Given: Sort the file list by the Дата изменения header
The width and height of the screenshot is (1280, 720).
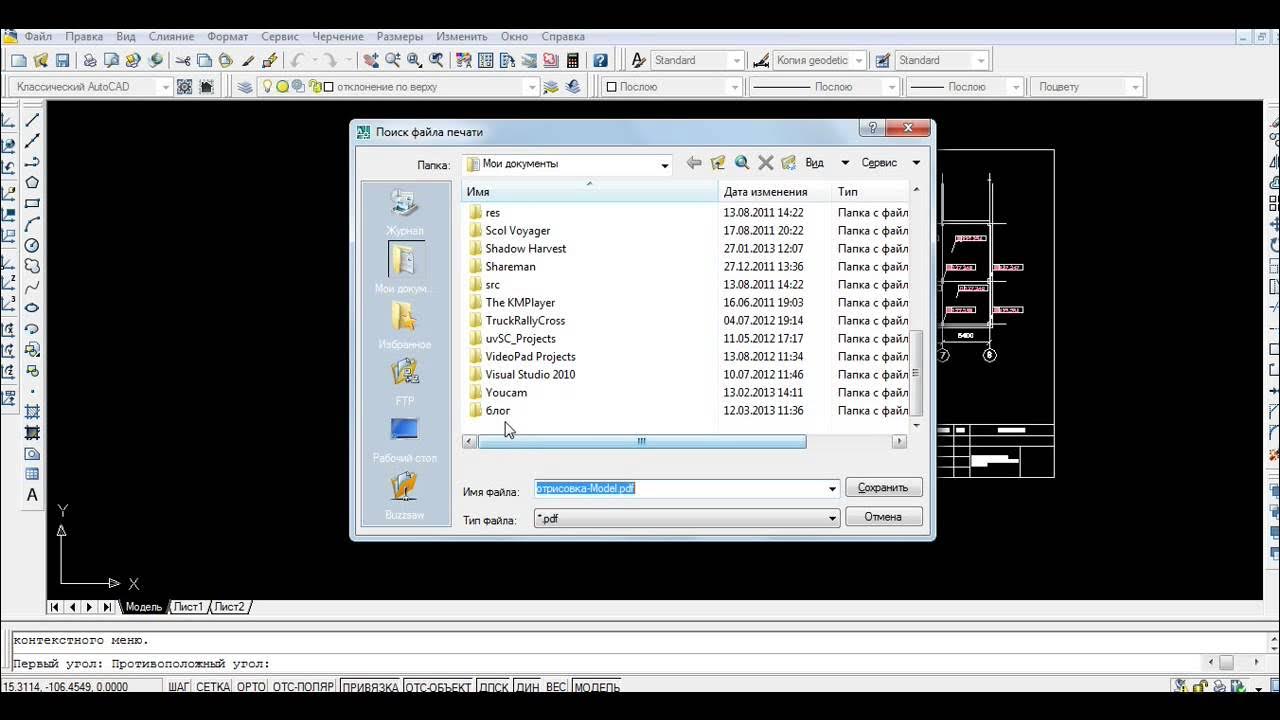Looking at the screenshot, I should pyautogui.click(x=775, y=191).
